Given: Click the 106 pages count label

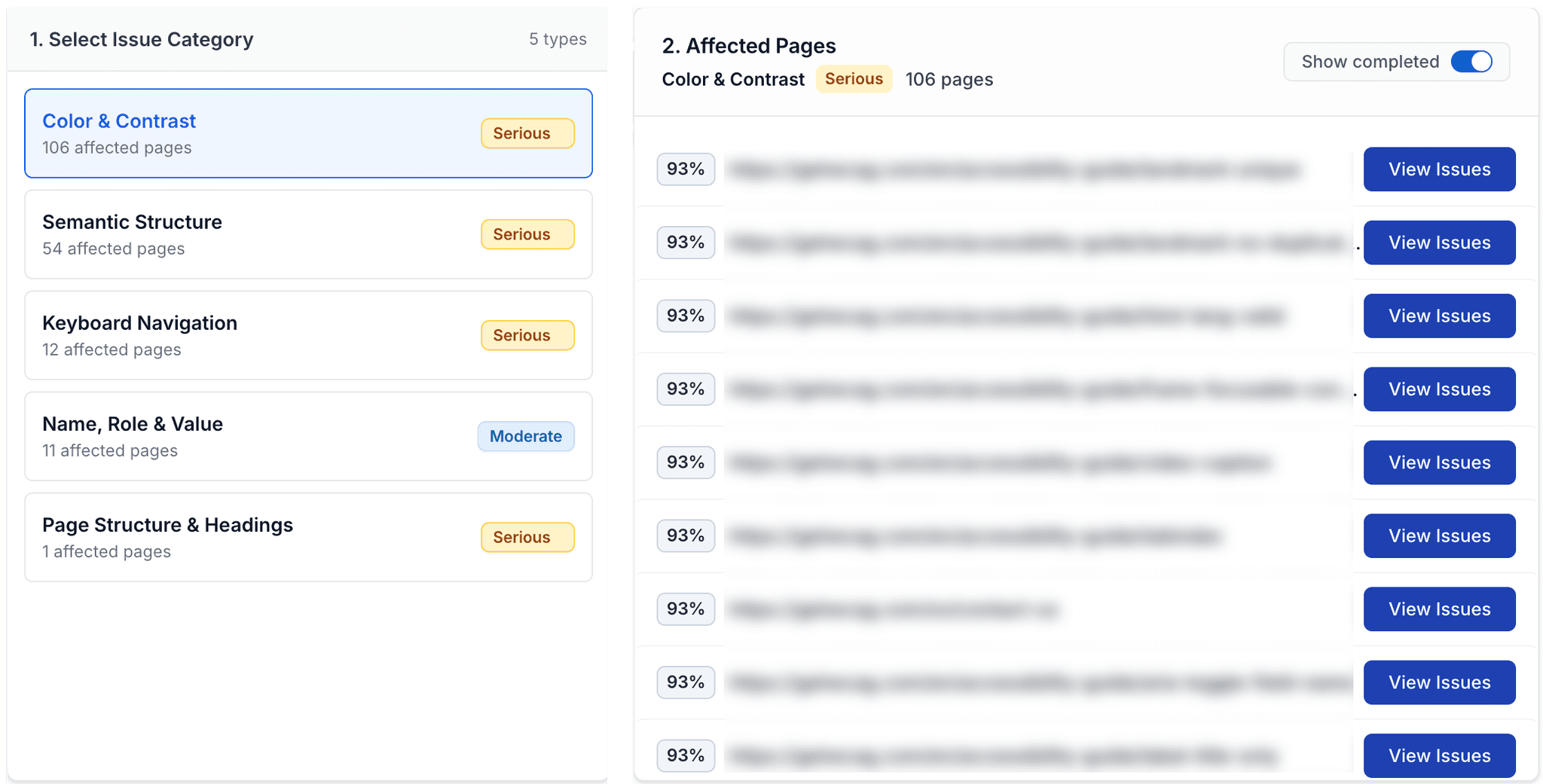Looking at the screenshot, I should pyautogui.click(x=949, y=79).
